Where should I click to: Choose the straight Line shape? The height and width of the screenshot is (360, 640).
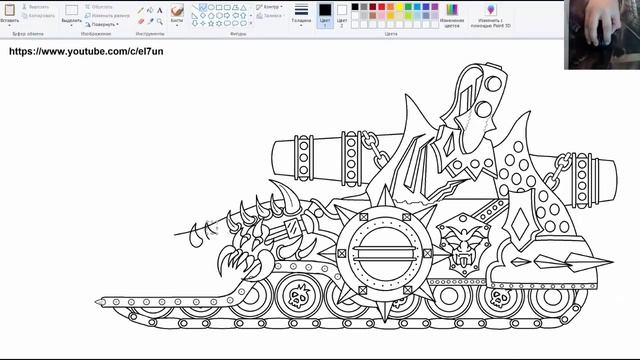pos(195,7)
